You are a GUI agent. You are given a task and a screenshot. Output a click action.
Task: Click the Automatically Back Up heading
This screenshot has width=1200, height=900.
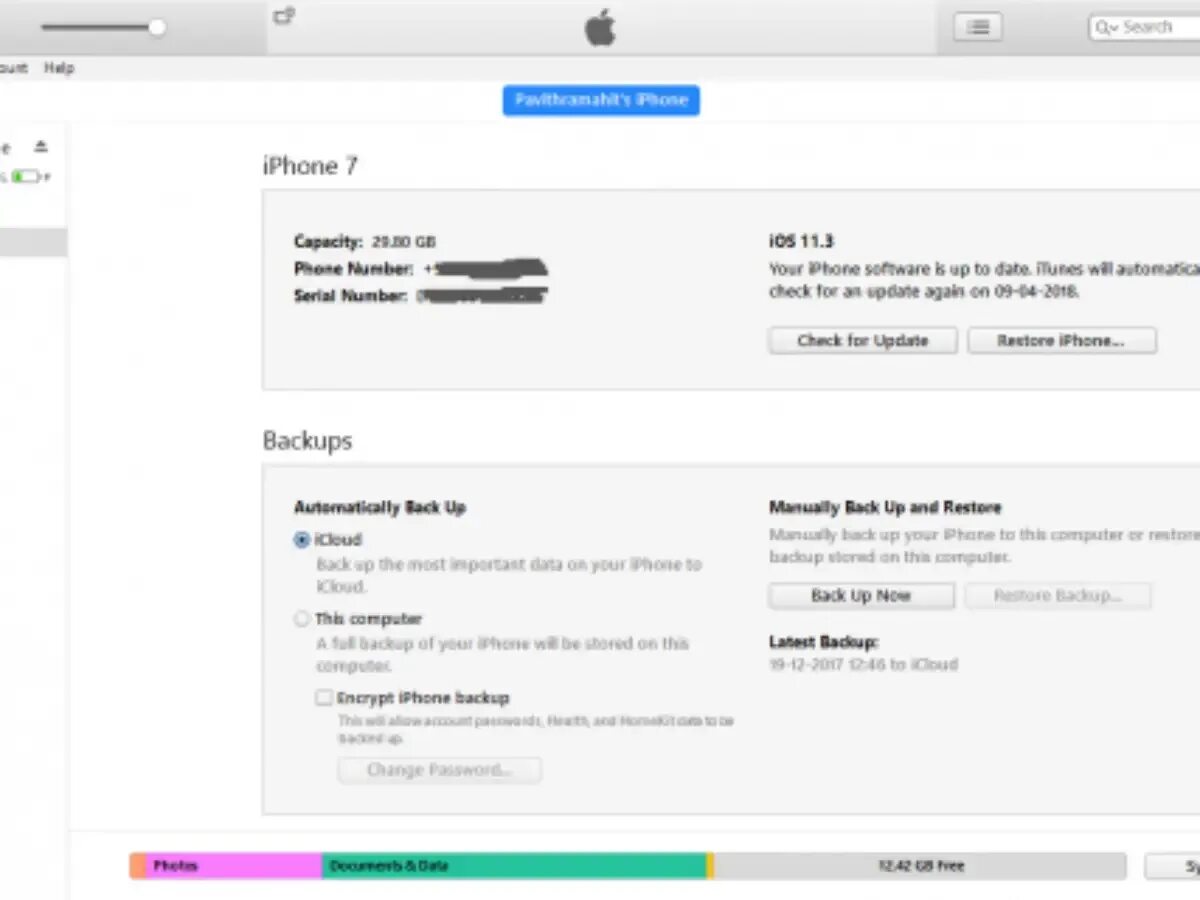380,507
